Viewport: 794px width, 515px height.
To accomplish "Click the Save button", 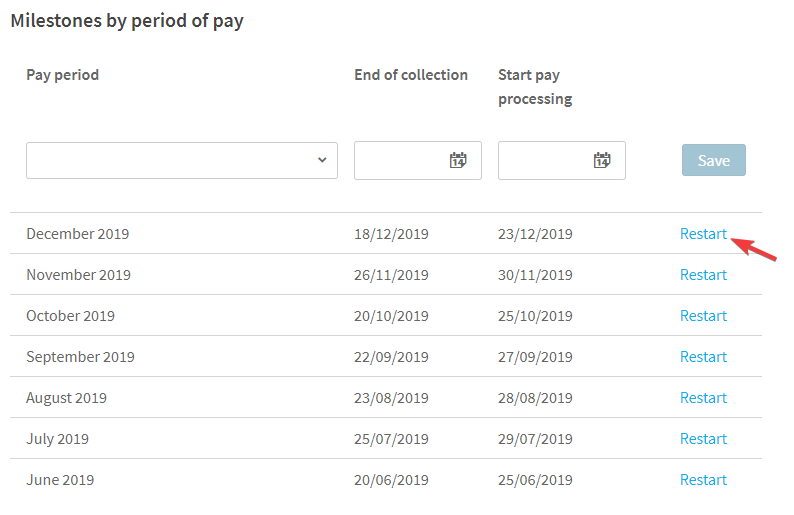I will [713, 160].
